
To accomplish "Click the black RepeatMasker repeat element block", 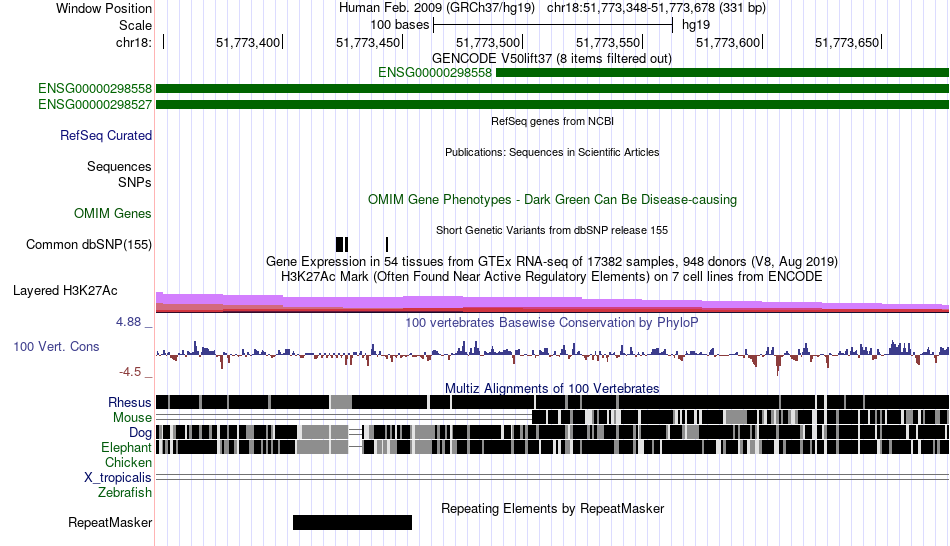I will [x=352, y=522].
